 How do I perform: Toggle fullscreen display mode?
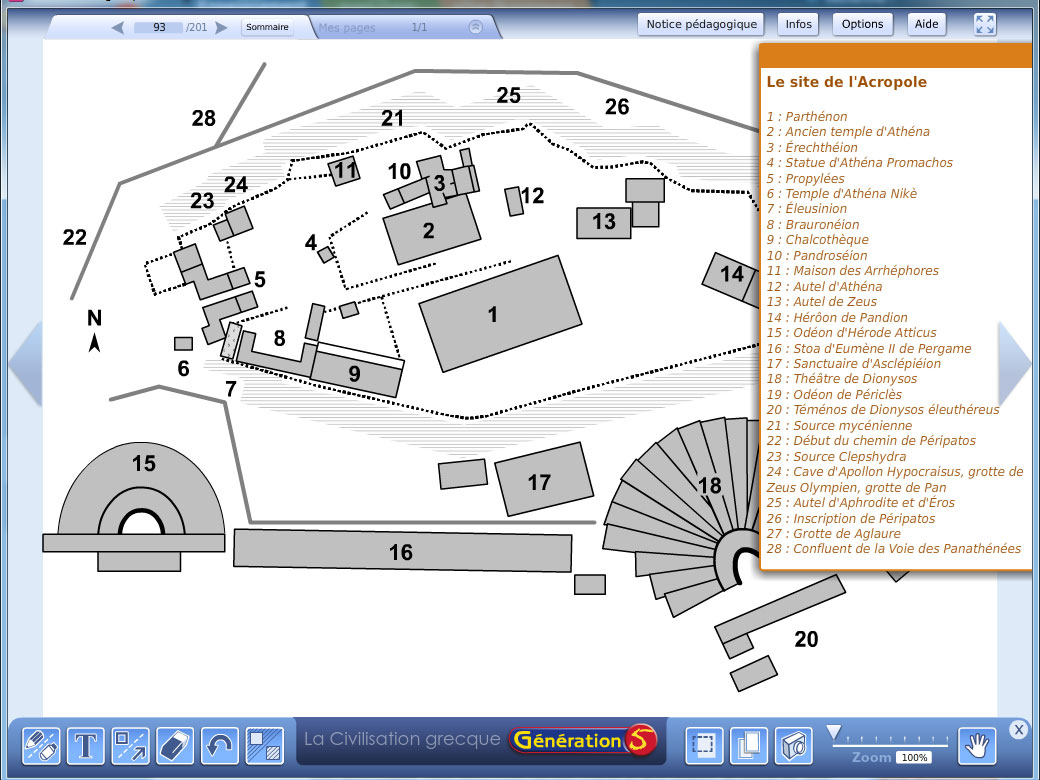click(x=985, y=25)
